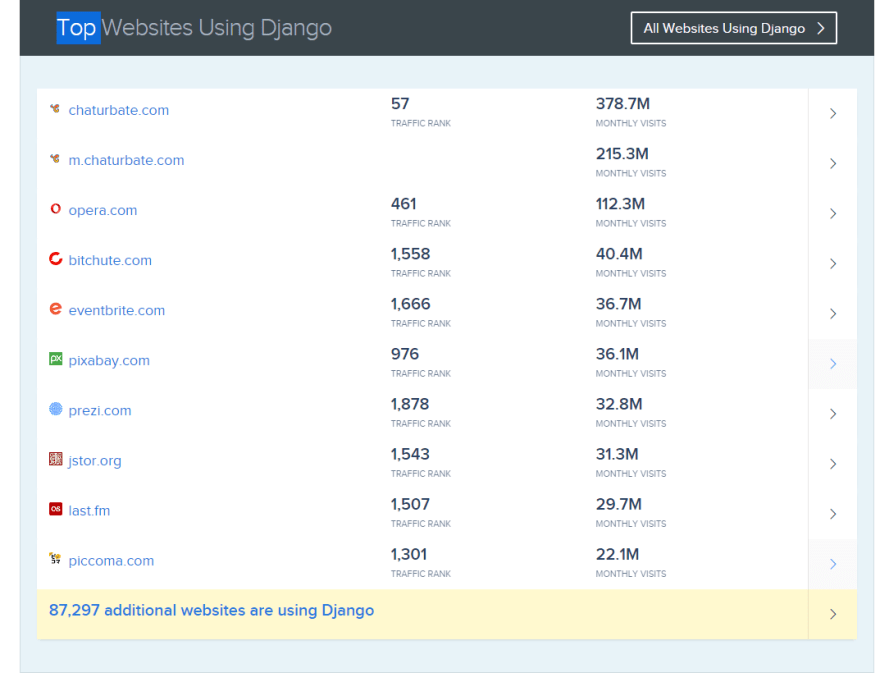Image resolution: width=880 pixels, height=673 pixels.
Task: Click the green Pixabay px icon
Action: [55, 359]
